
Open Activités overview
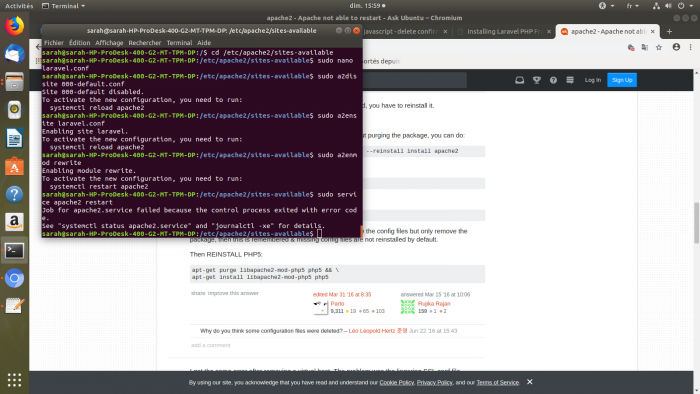[x=19, y=6]
